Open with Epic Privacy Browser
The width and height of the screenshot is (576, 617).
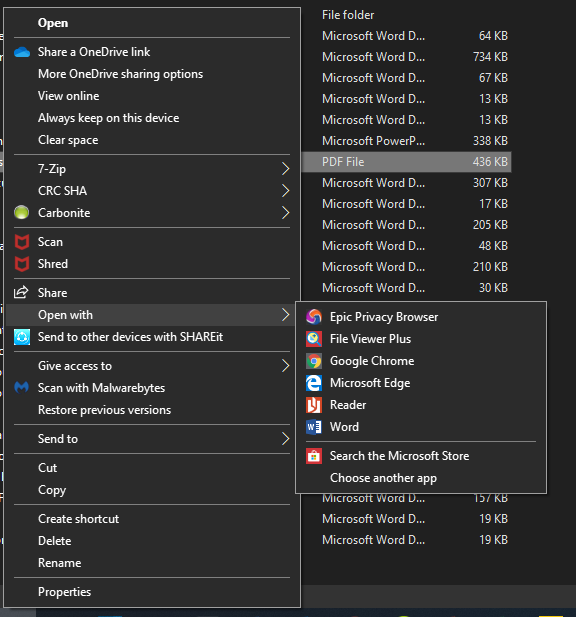click(x=421, y=317)
